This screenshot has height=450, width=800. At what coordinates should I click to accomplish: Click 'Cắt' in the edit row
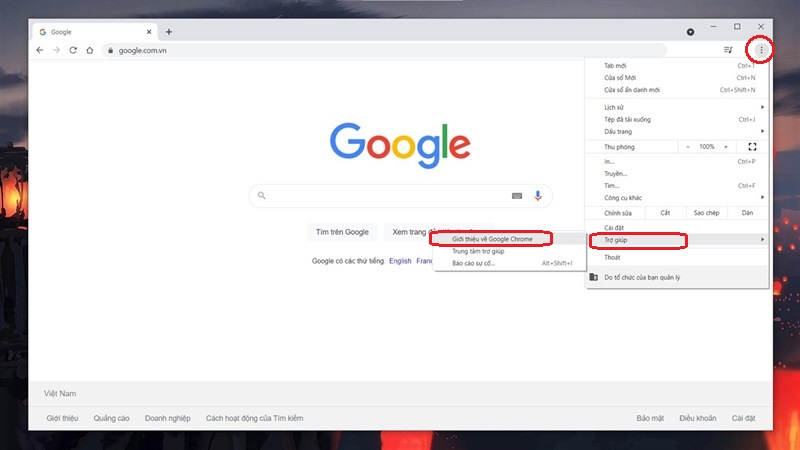[x=665, y=213]
